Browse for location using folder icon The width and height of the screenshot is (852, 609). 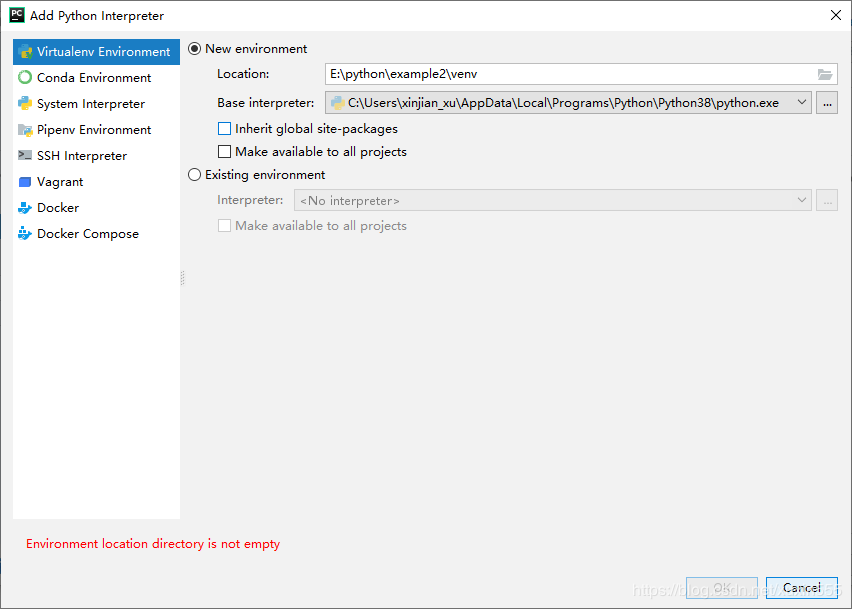(x=825, y=74)
